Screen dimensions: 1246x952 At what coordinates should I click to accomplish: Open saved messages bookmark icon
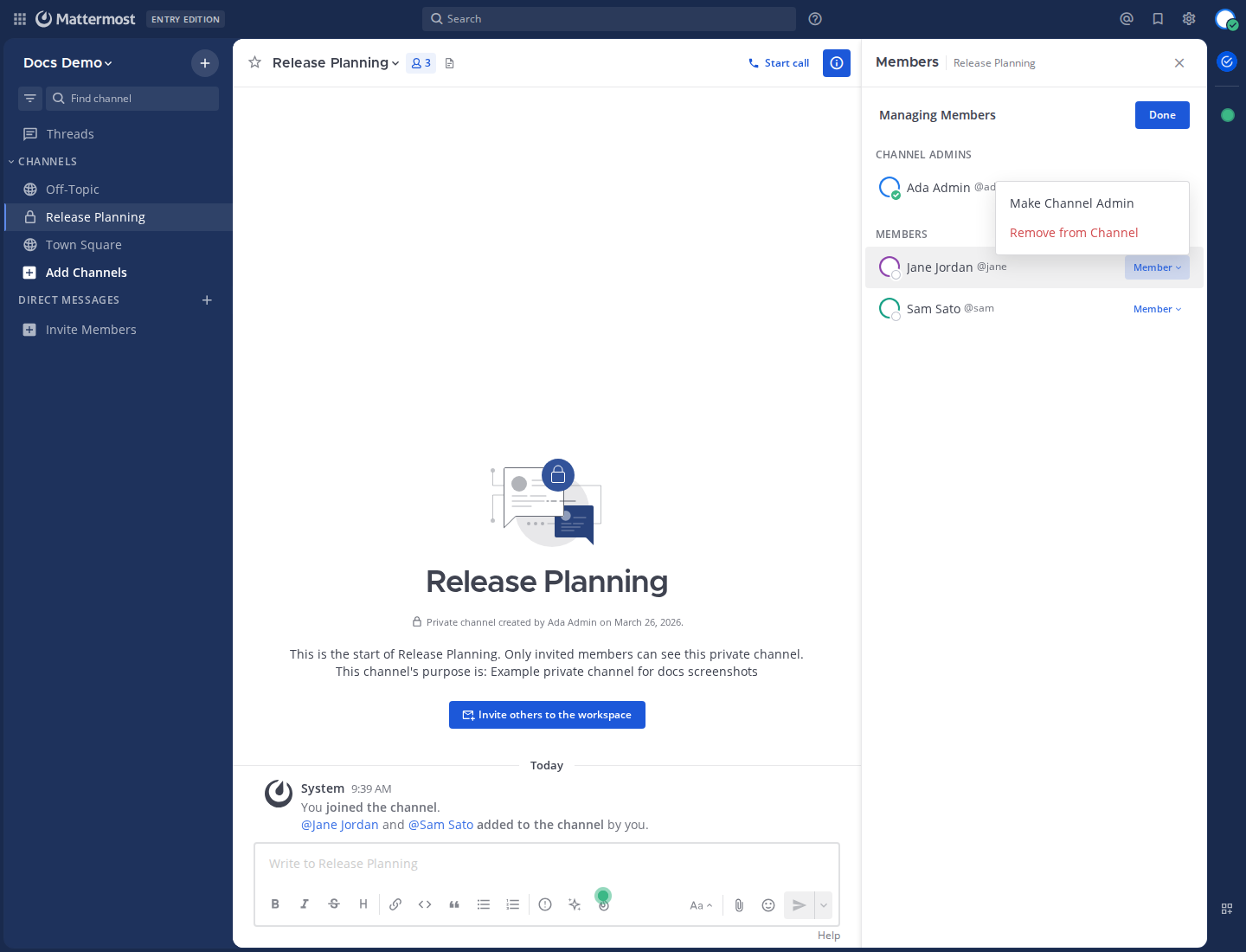(1158, 19)
